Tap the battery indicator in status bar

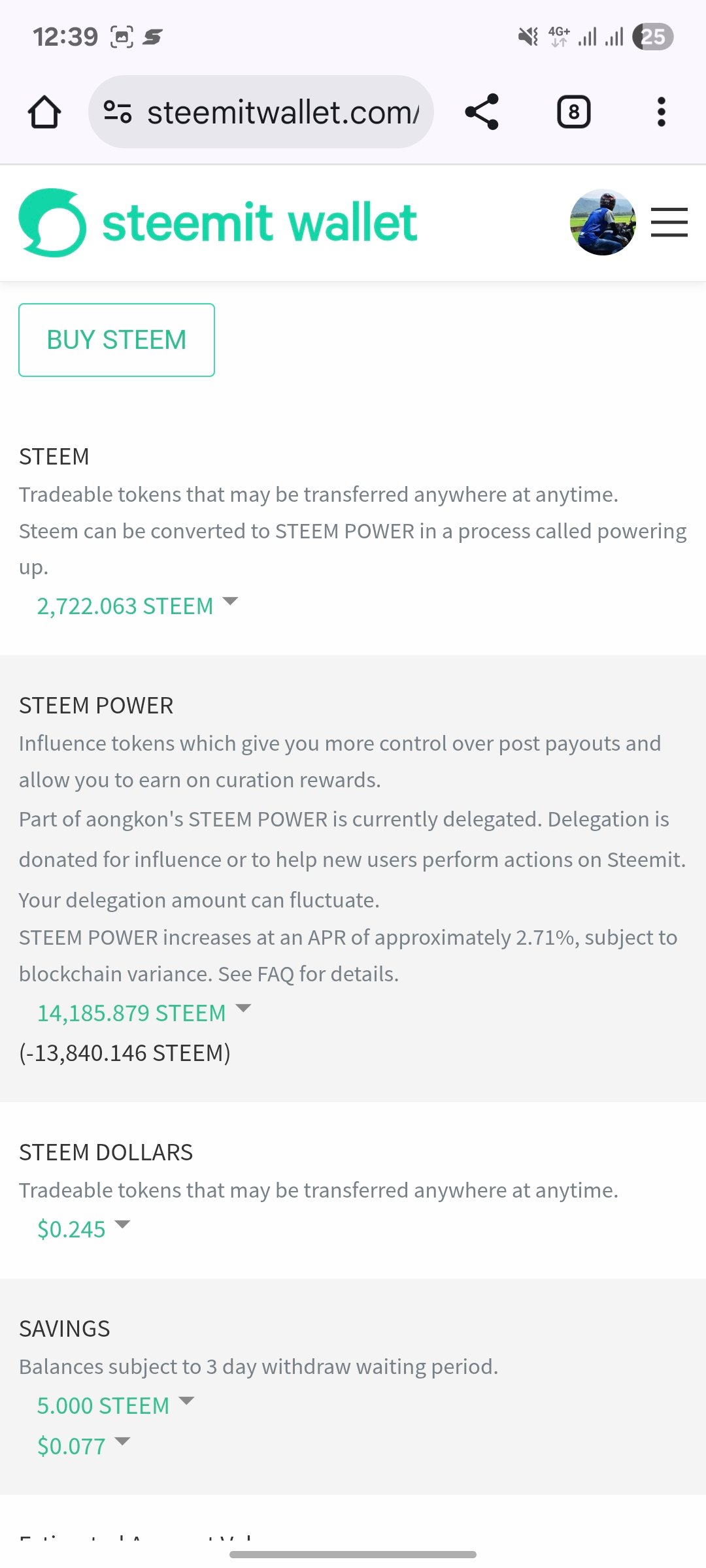[x=653, y=37]
